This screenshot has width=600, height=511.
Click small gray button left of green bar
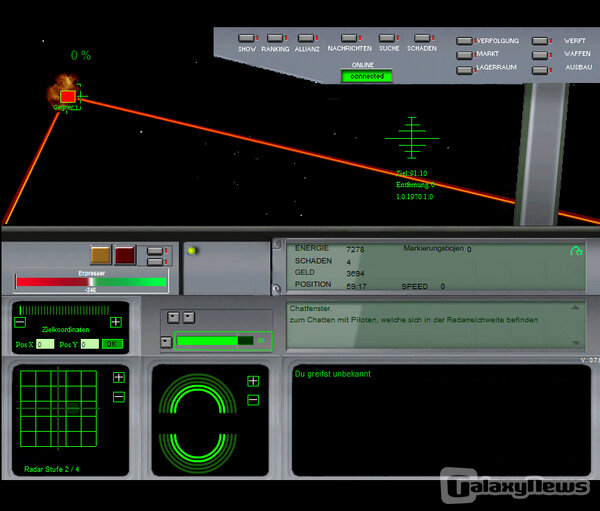click(x=166, y=342)
